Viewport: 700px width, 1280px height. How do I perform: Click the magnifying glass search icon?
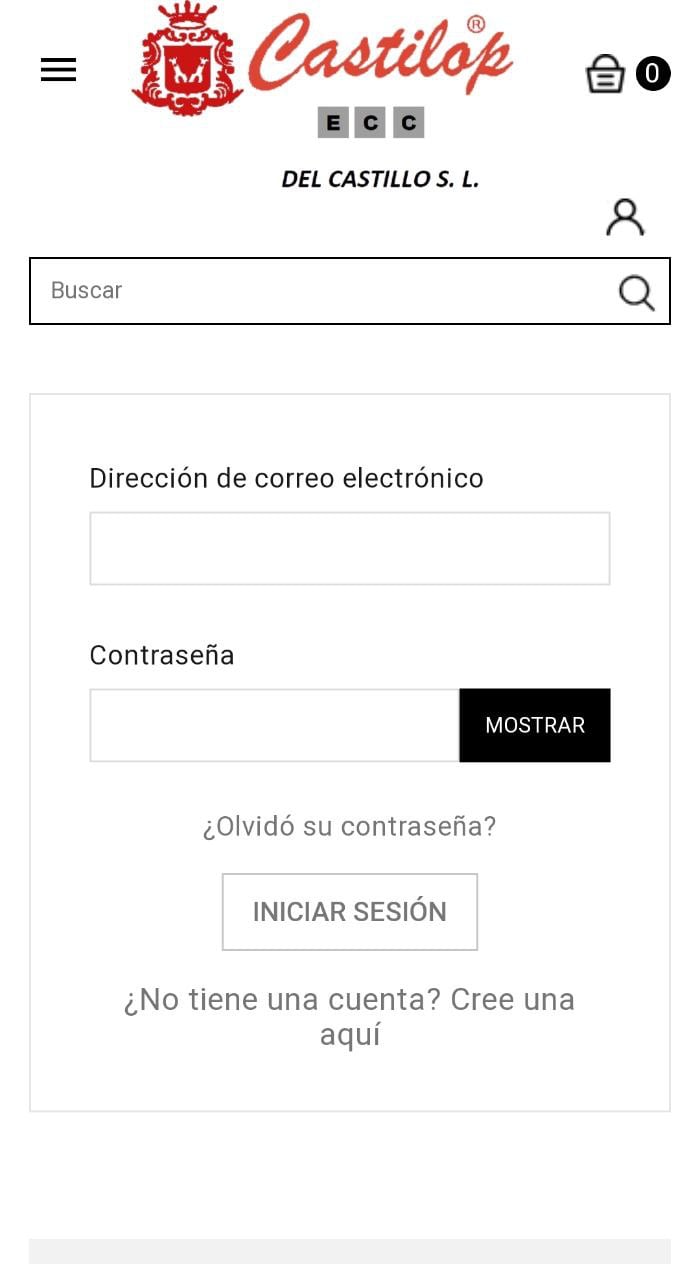tap(634, 292)
